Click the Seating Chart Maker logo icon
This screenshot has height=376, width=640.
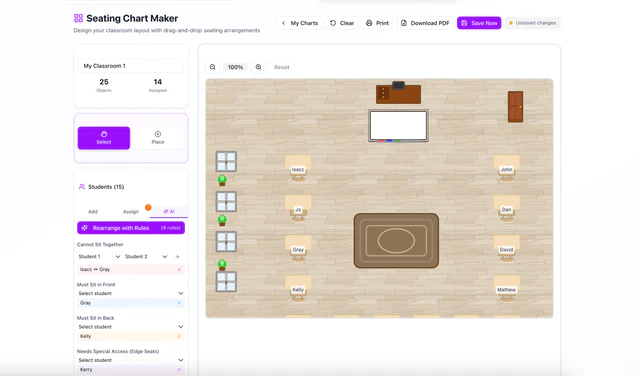(78, 18)
